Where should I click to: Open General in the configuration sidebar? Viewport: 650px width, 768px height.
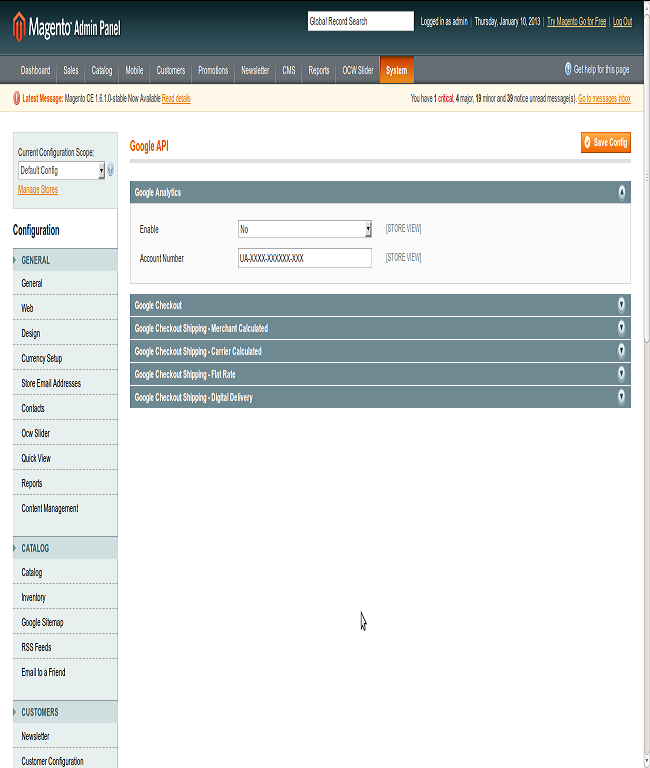pos(65,283)
